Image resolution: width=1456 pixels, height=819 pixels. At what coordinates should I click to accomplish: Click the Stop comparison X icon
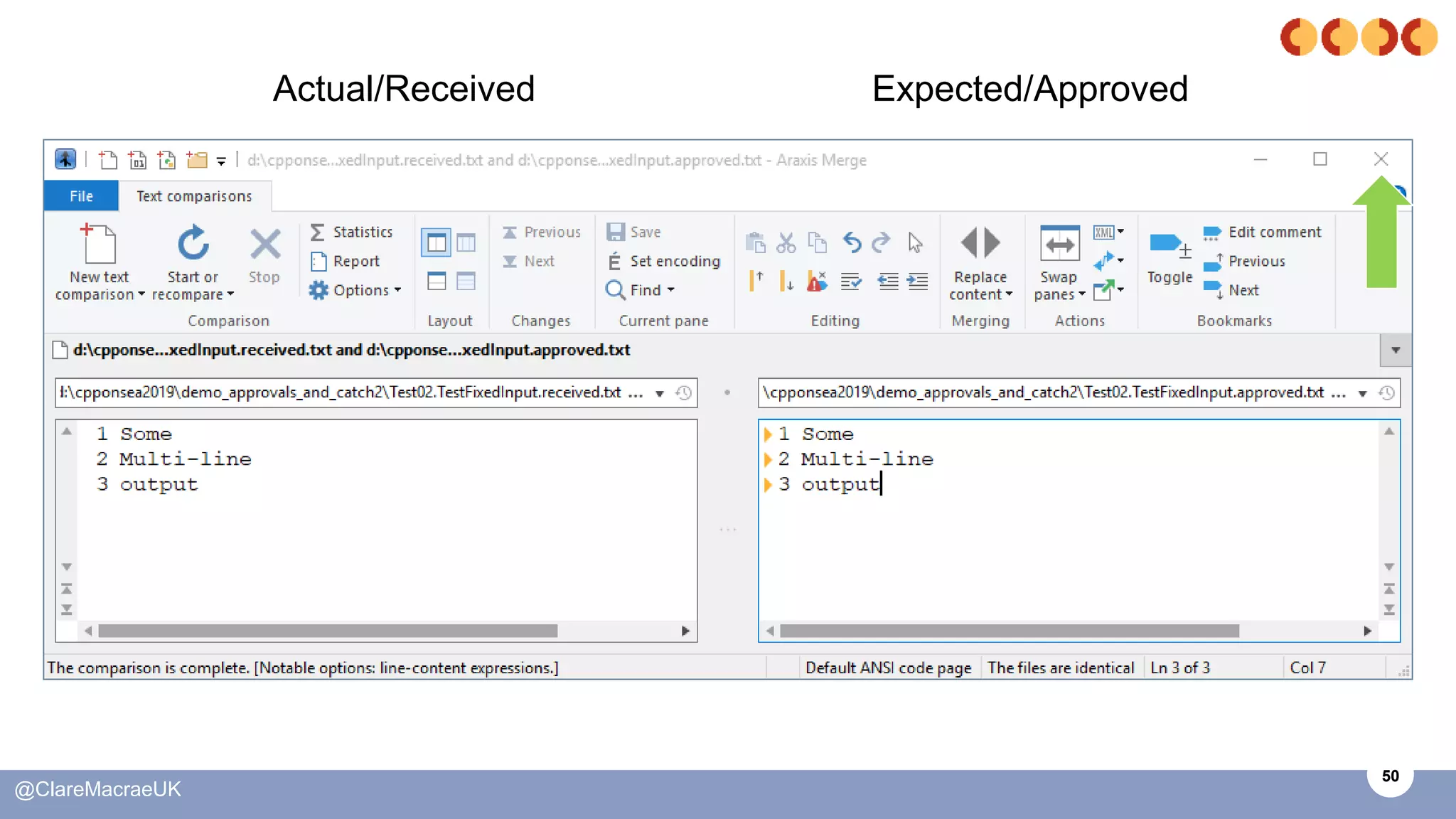[265, 244]
